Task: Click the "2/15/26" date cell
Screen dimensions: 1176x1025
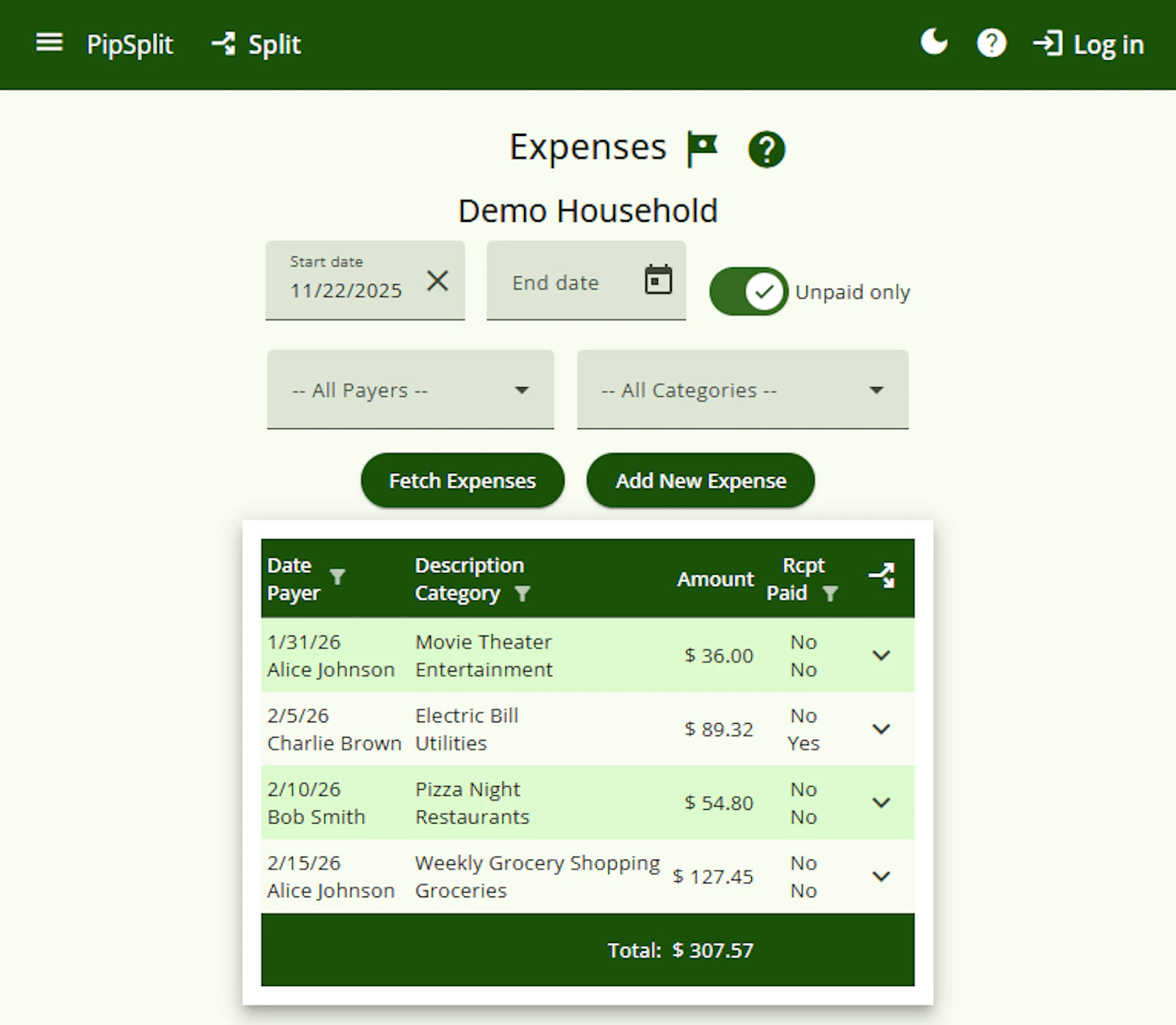Action: 304,863
